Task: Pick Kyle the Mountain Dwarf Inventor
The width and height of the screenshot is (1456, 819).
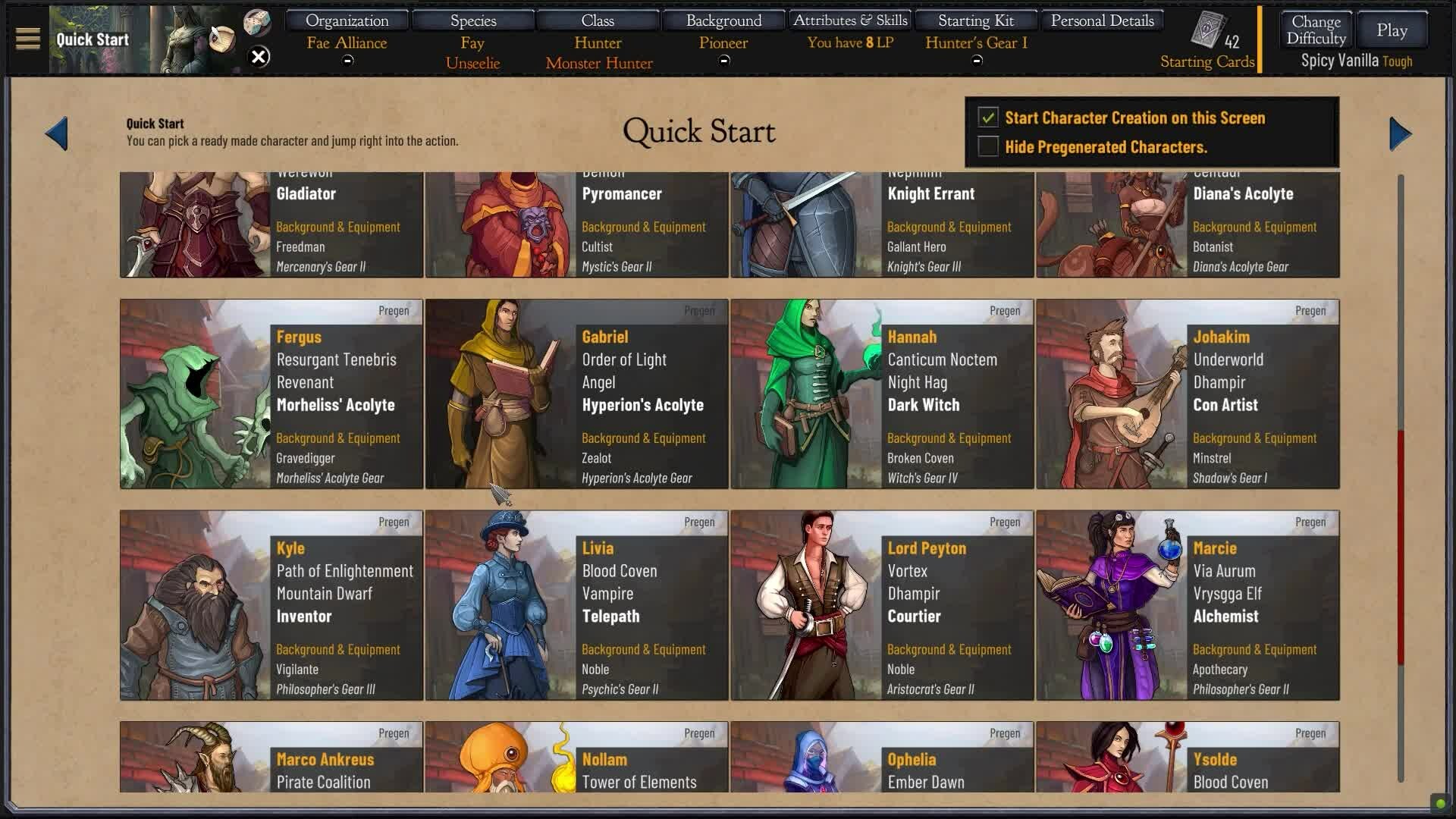Action: pos(271,605)
